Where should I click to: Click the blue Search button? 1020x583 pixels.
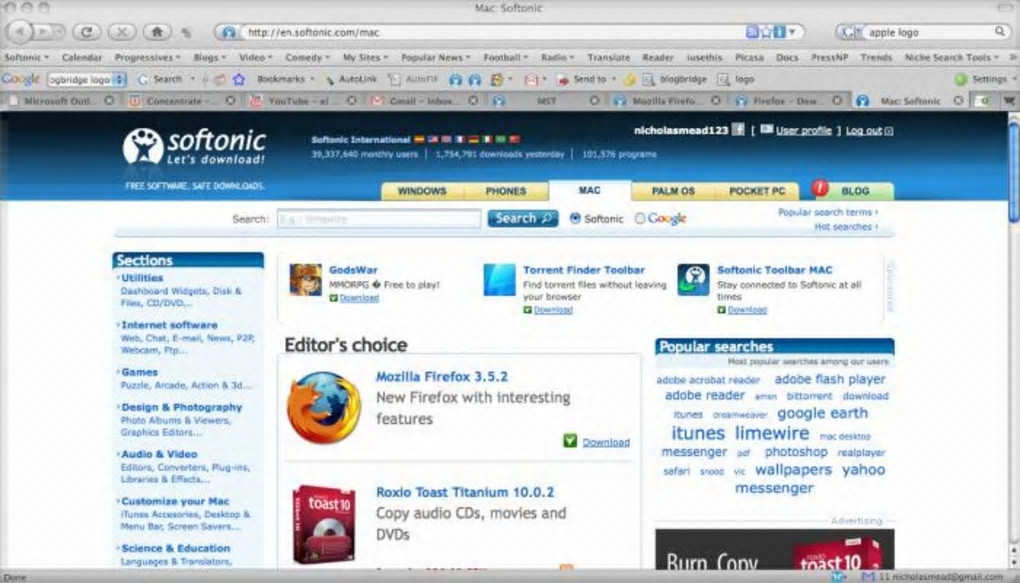pos(523,219)
